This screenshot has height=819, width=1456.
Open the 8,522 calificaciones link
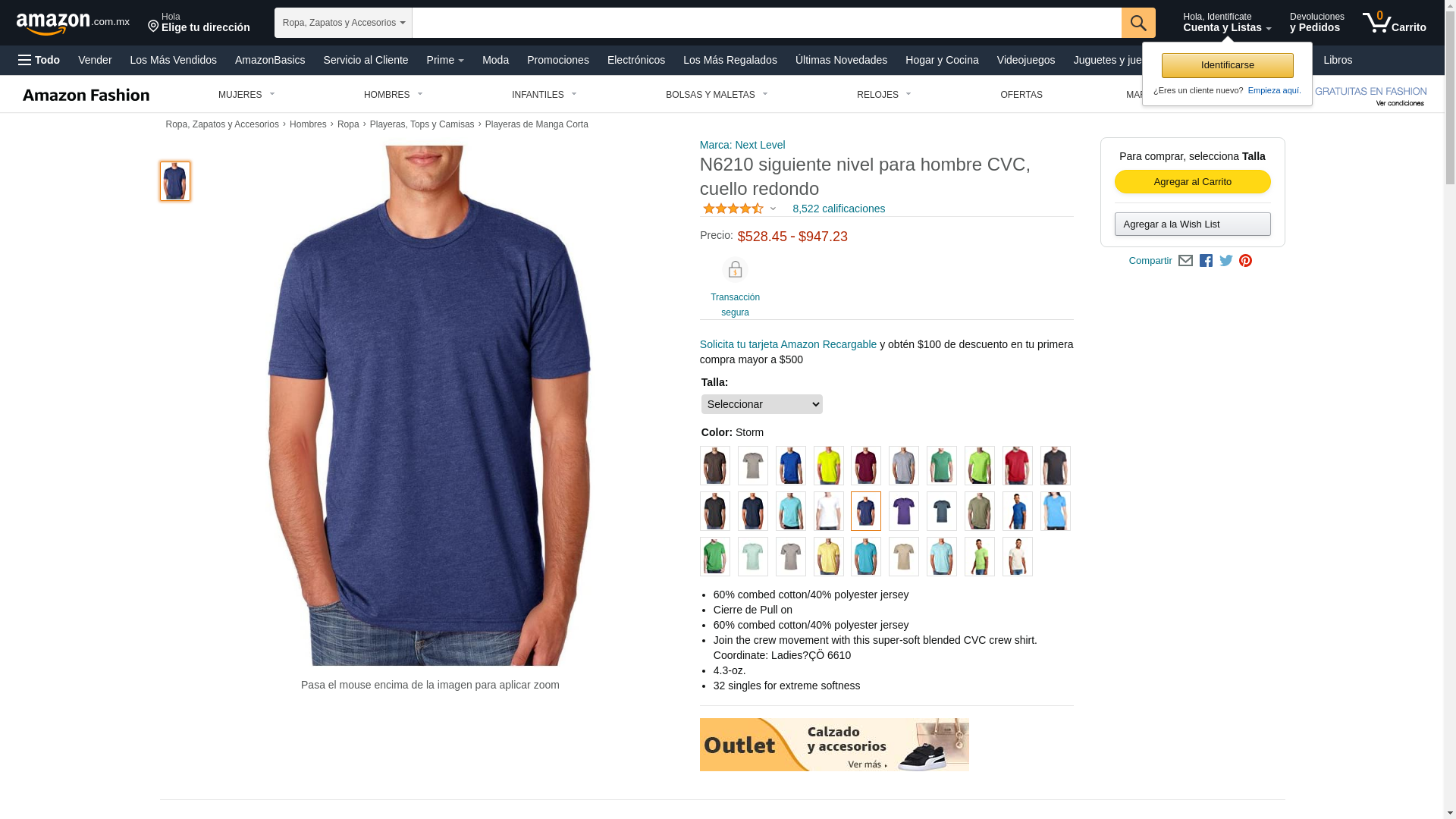(x=839, y=209)
